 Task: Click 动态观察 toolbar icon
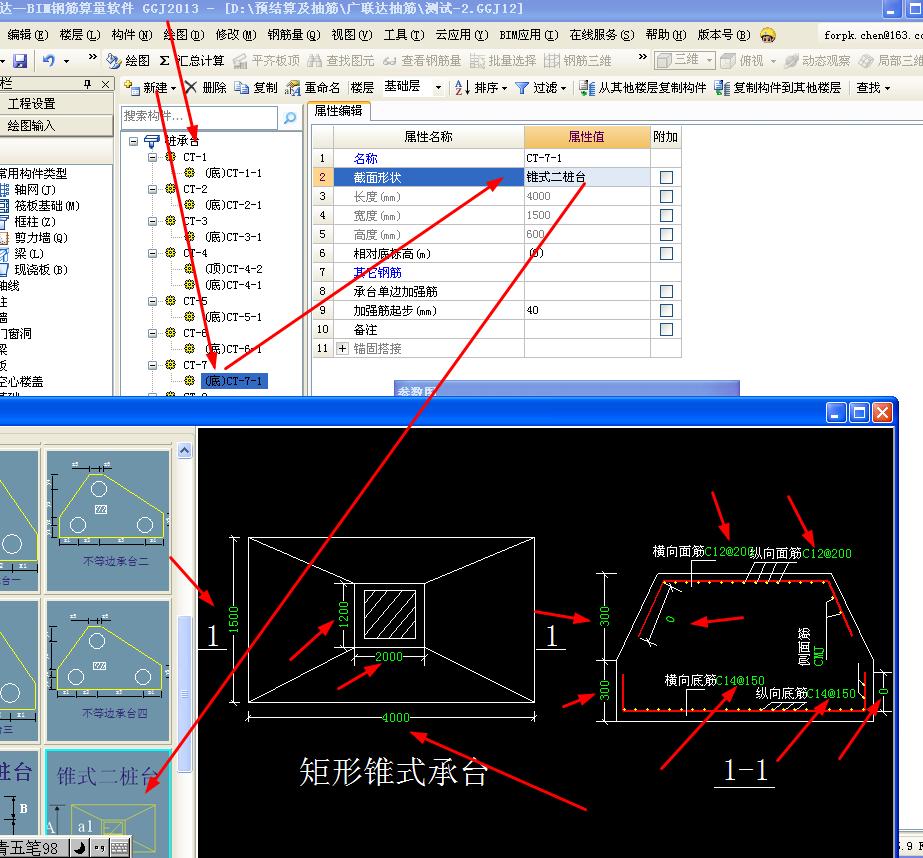(x=792, y=60)
